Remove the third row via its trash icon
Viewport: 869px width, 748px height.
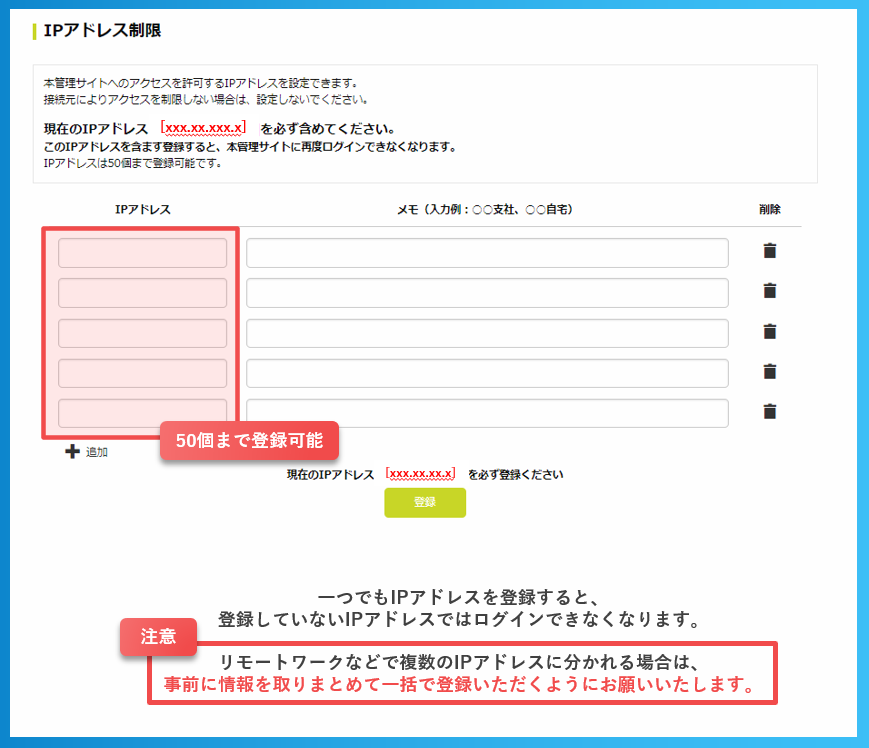769,331
